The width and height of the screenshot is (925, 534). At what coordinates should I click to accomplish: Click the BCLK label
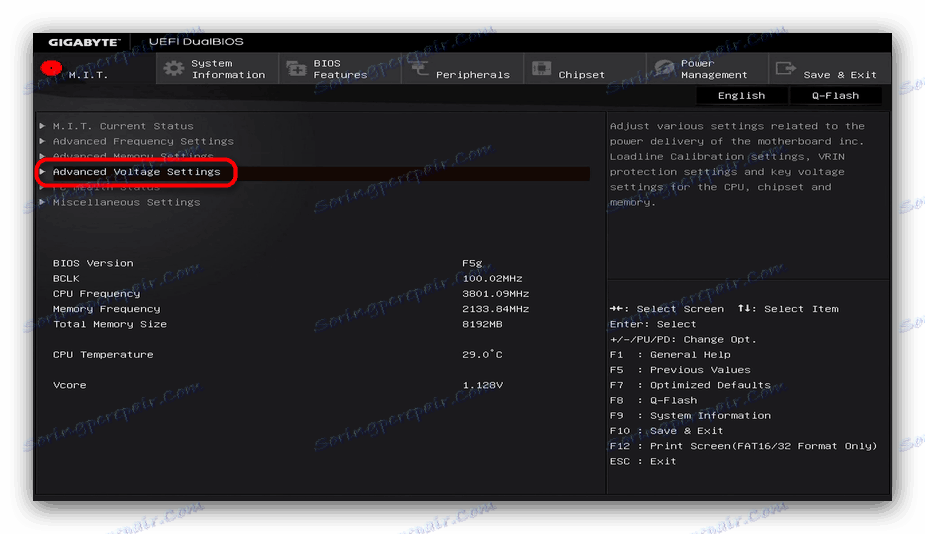click(65, 279)
